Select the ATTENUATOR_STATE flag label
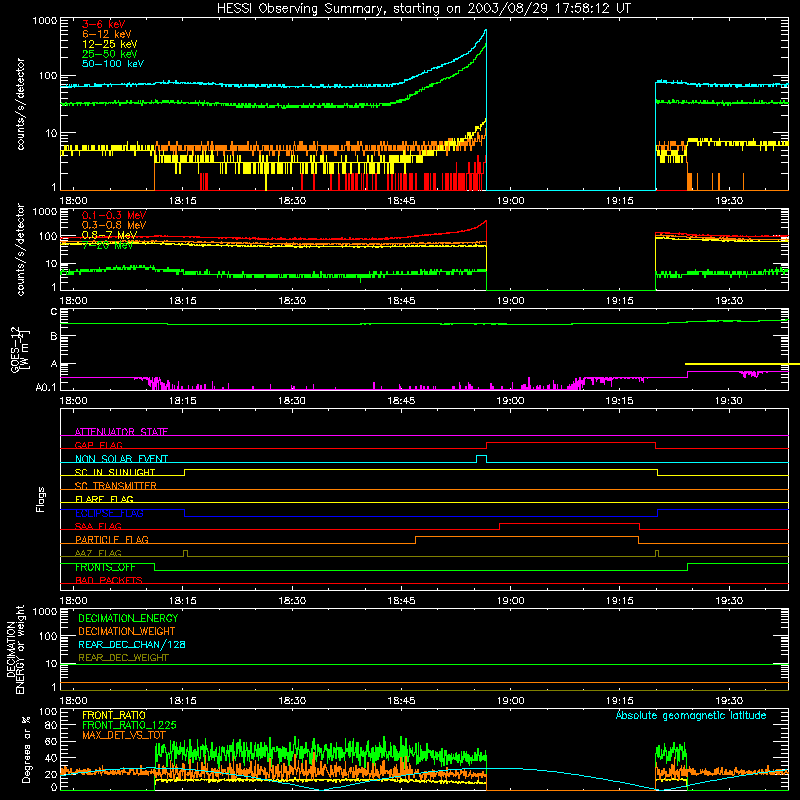The width and height of the screenshot is (800, 800). [x=121, y=432]
